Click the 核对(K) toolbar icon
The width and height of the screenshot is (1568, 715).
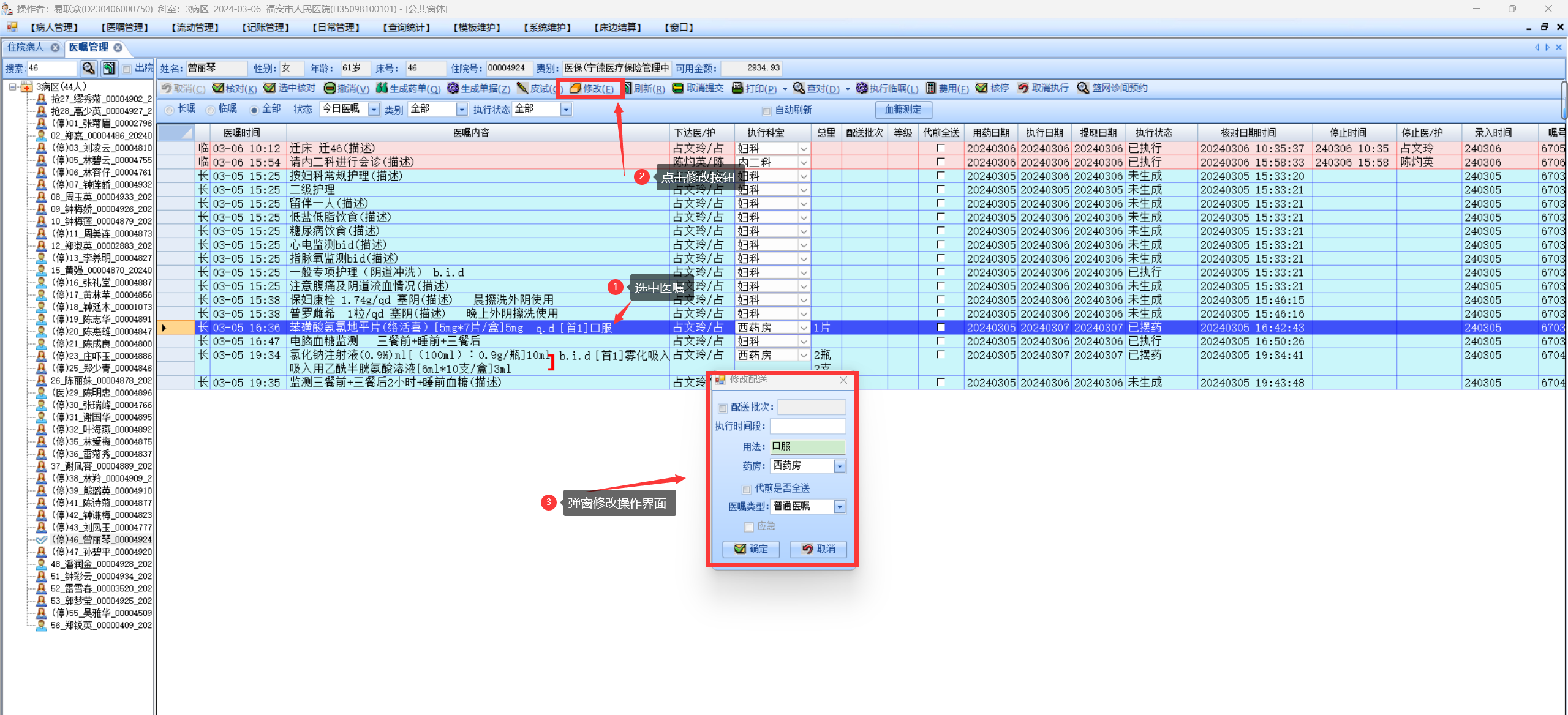pyautogui.click(x=218, y=88)
